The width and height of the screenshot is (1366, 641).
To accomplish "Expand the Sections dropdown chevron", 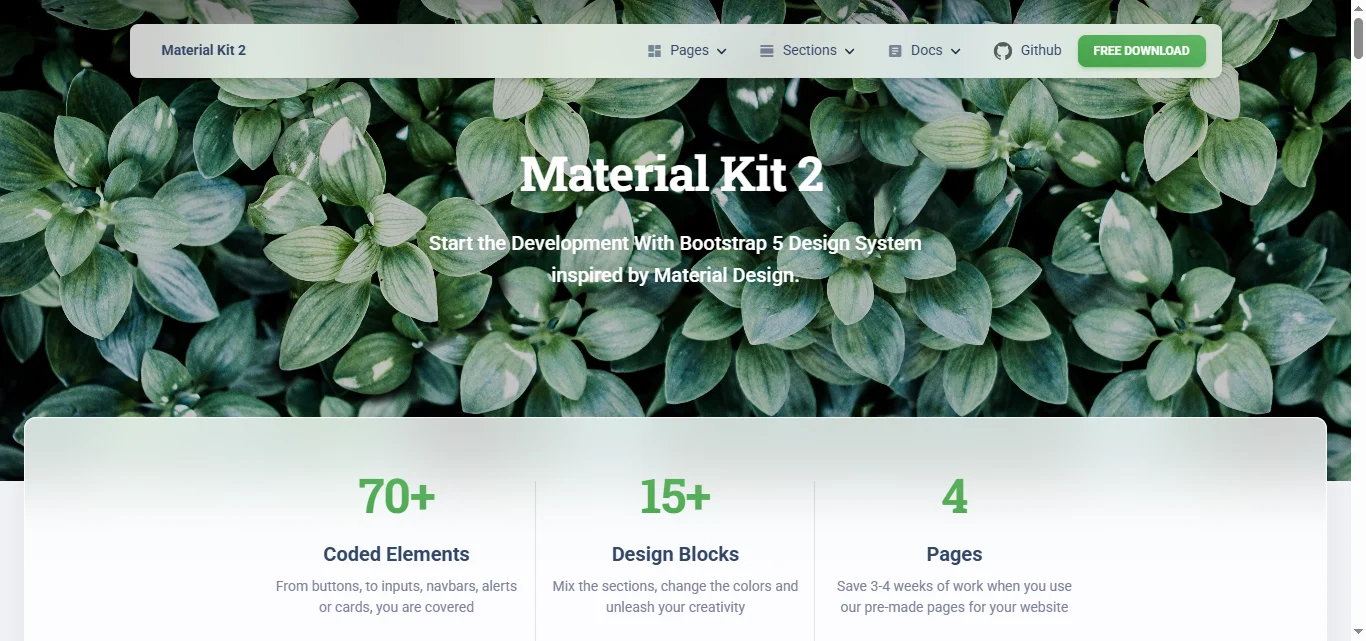I will coord(849,51).
